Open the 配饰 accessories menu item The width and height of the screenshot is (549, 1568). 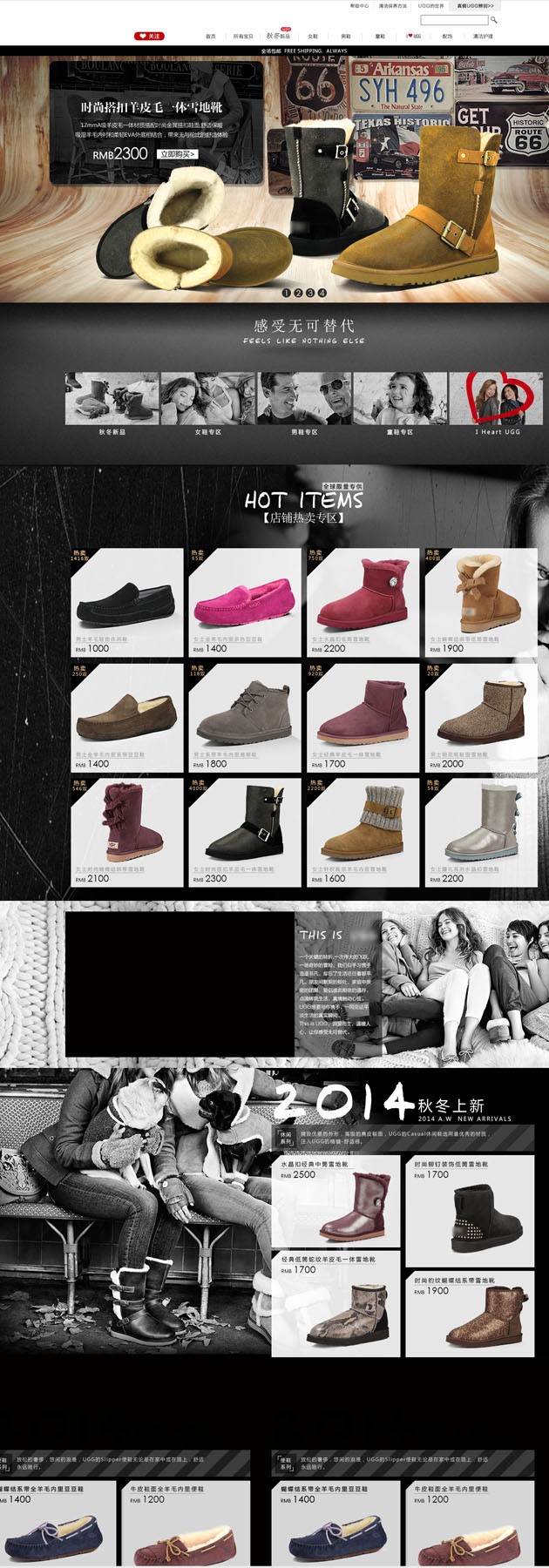coord(447,37)
